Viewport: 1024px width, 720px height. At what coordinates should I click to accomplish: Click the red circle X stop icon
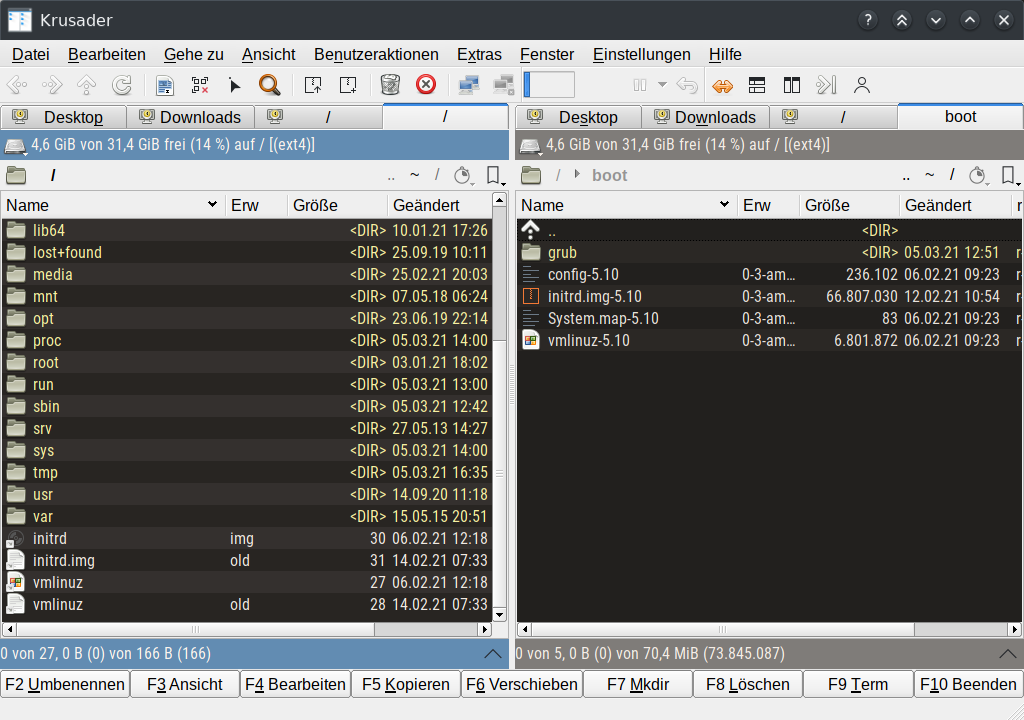tap(426, 85)
